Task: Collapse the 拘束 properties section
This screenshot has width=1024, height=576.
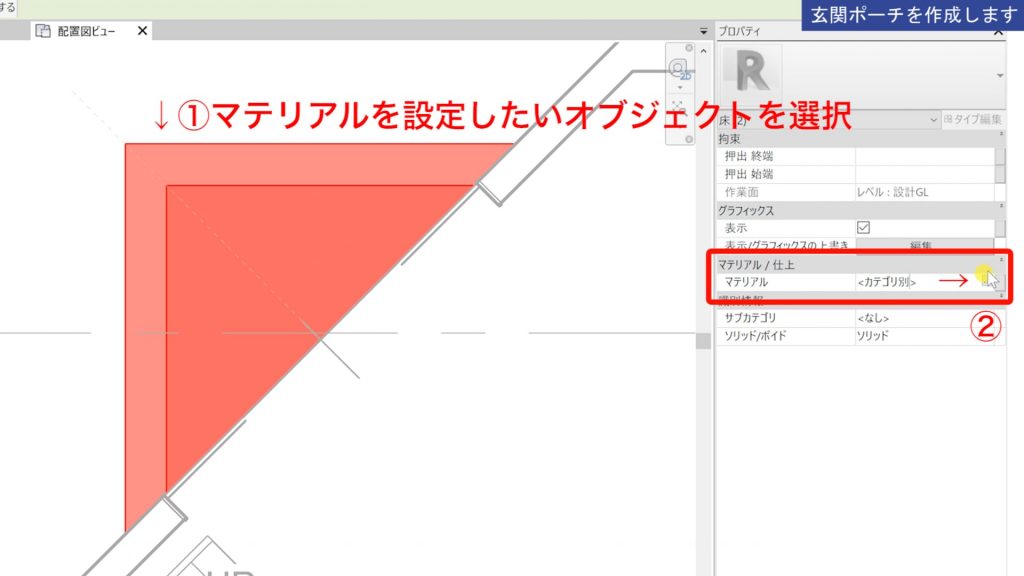Action: [x=1001, y=135]
